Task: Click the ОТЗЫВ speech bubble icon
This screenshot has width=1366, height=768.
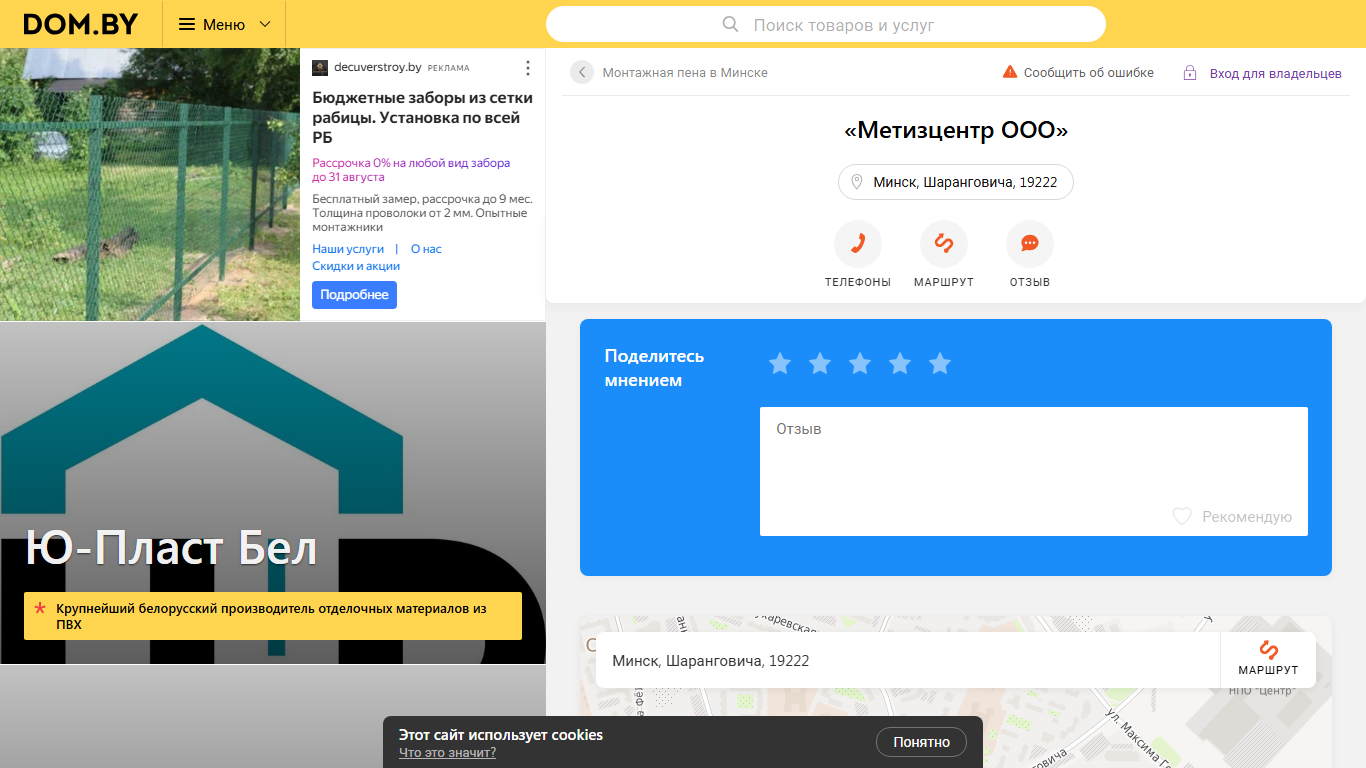Action: point(1029,244)
